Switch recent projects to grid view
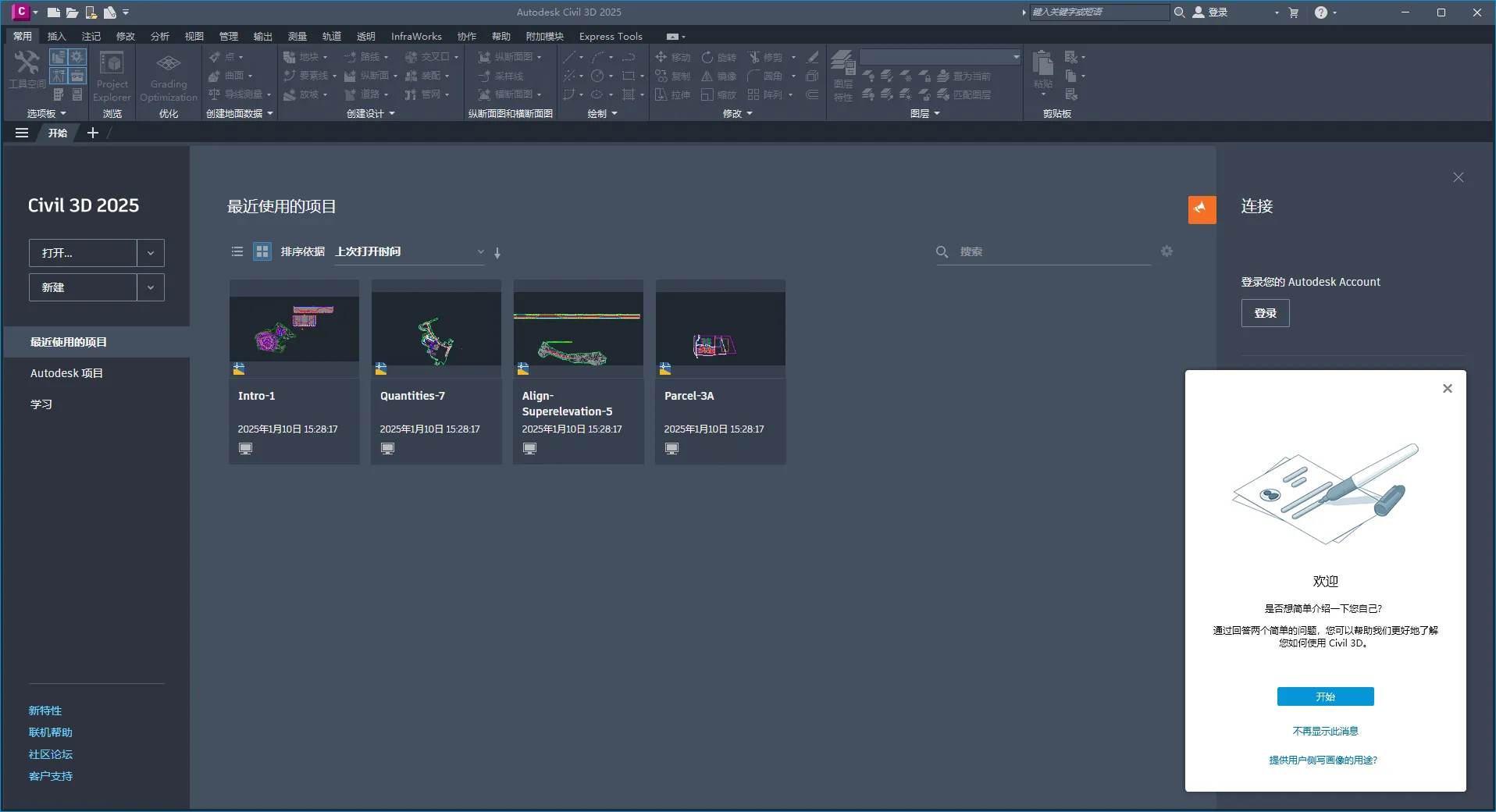 [262, 251]
